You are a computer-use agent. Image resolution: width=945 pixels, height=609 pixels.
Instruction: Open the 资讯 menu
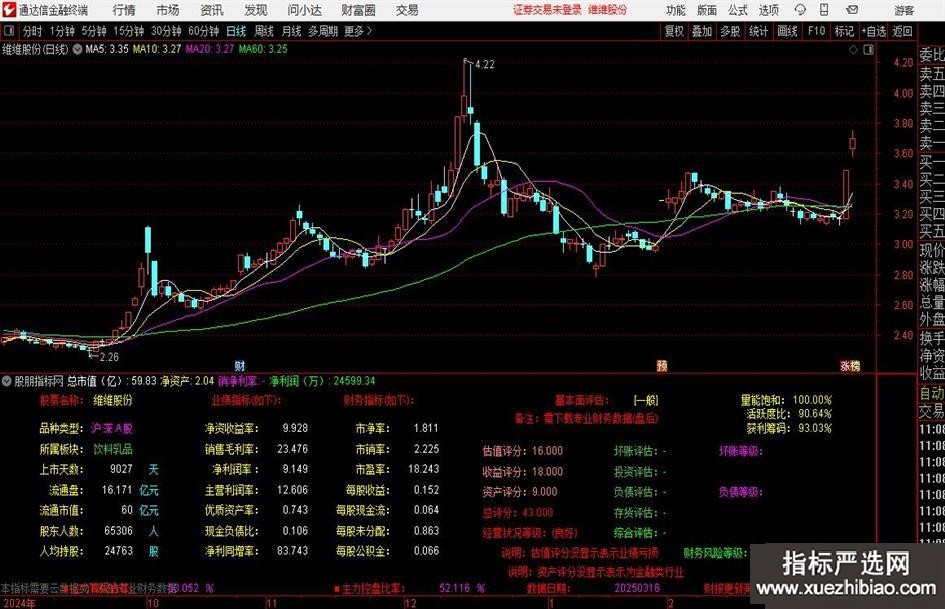click(212, 10)
